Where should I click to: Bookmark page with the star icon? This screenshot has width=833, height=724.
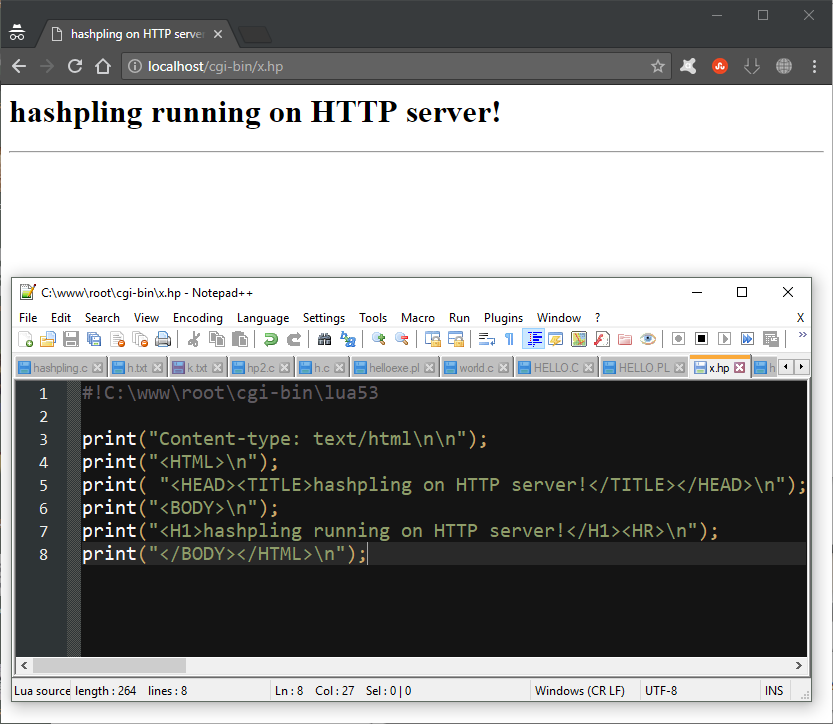click(x=658, y=66)
